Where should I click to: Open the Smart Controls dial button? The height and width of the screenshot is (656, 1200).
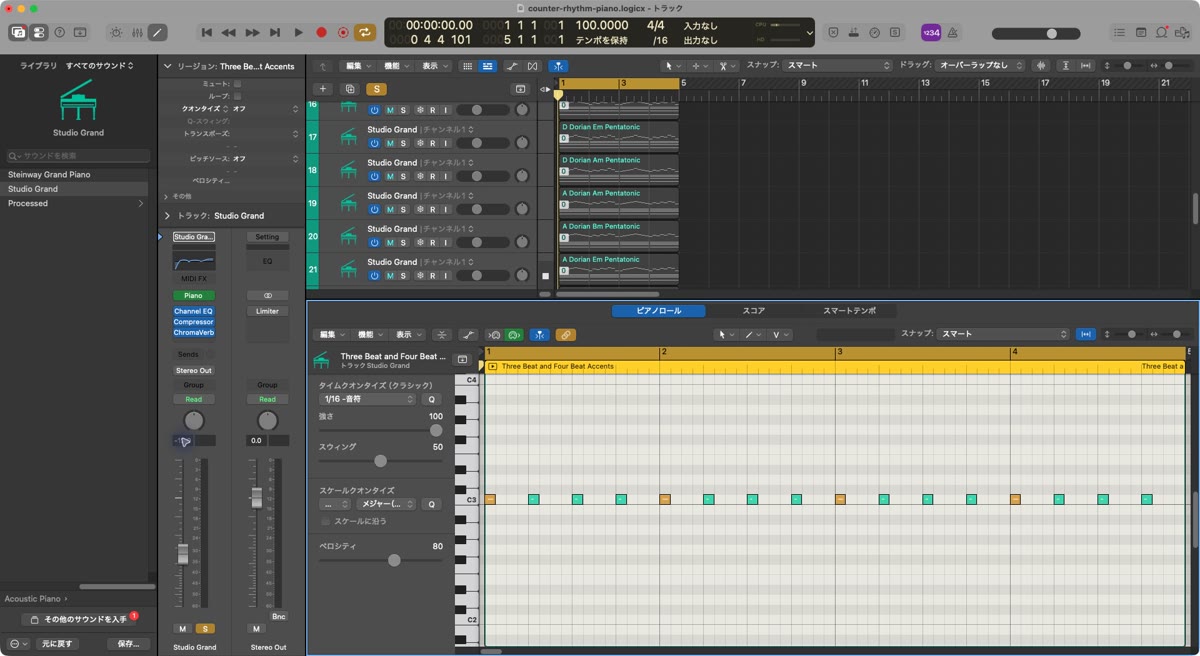(x=116, y=32)
